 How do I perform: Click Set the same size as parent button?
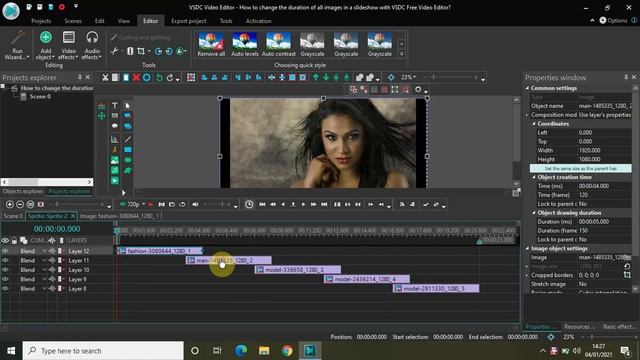[580, 168]
